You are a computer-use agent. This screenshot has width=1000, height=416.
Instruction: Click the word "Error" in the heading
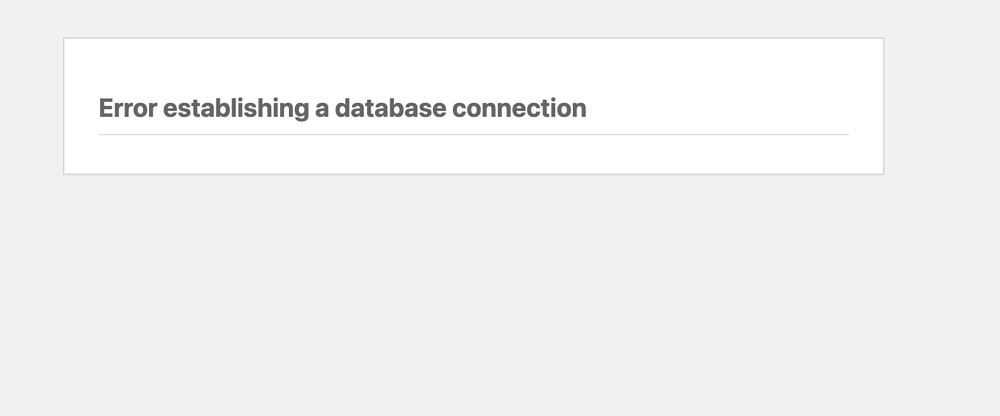click(128, 108)
